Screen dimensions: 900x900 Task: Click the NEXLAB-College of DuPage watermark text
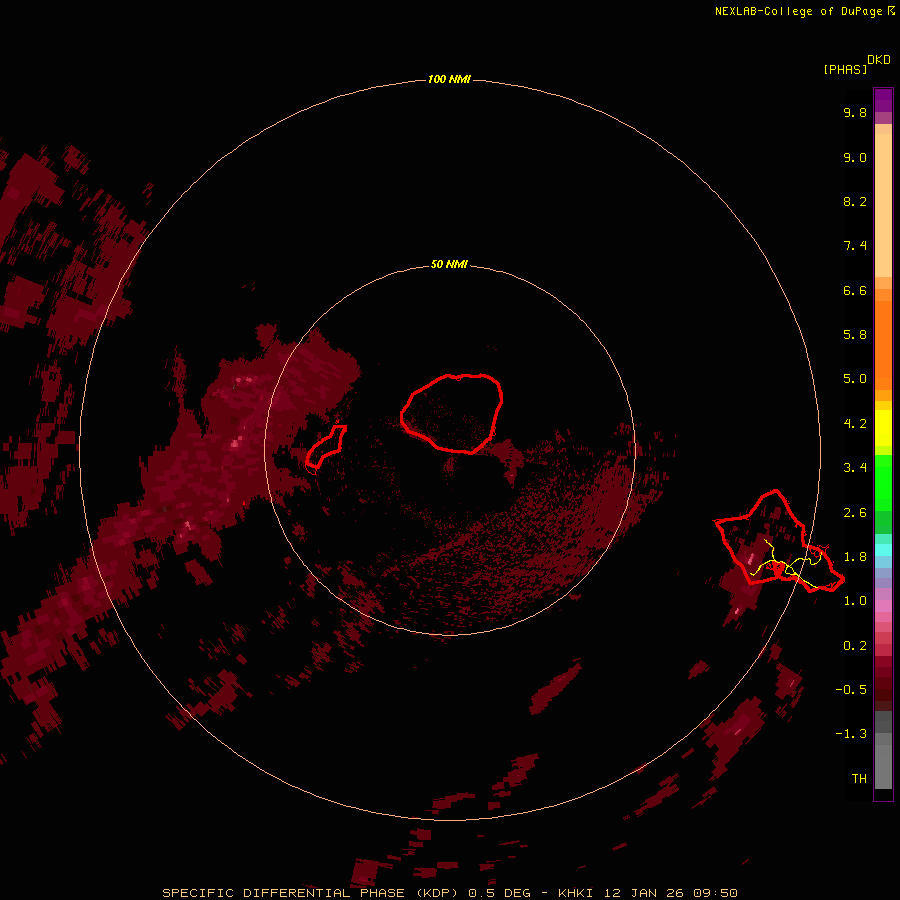805,11
